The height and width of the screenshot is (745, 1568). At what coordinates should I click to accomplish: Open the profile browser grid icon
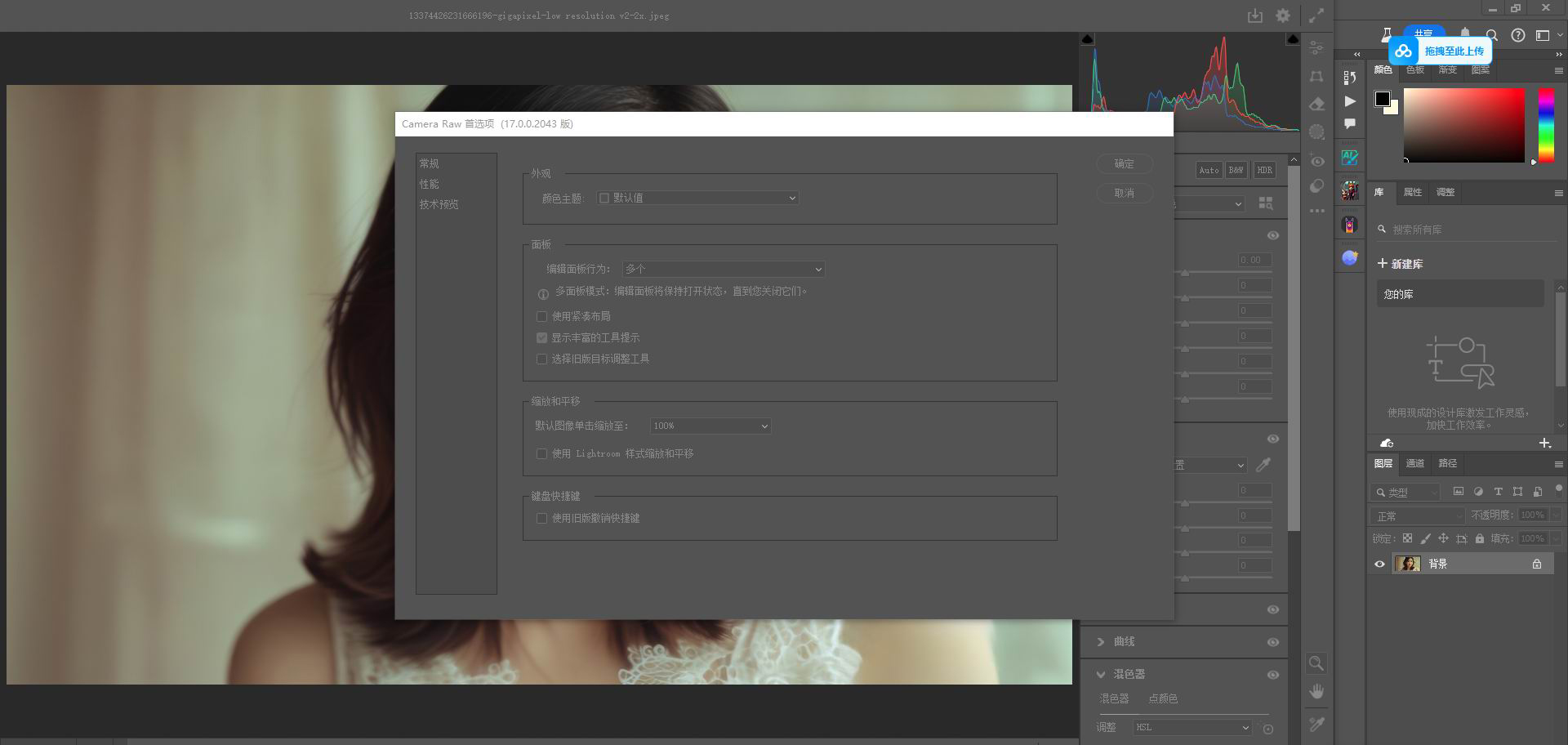pyautogui.click(x=1266, y=203)
